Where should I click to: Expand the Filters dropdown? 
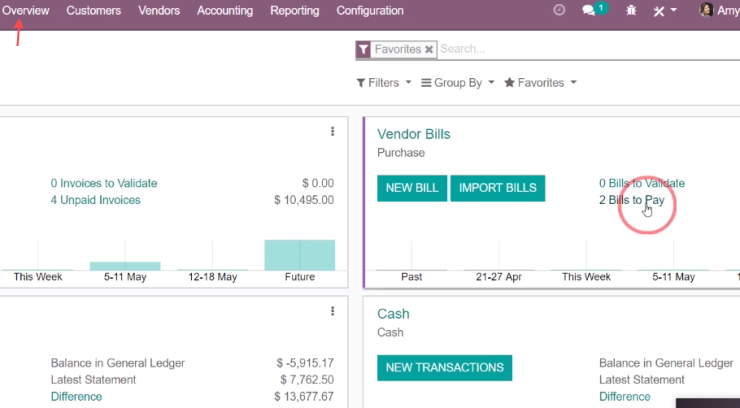pyautogui.click(x=384, y=83)
